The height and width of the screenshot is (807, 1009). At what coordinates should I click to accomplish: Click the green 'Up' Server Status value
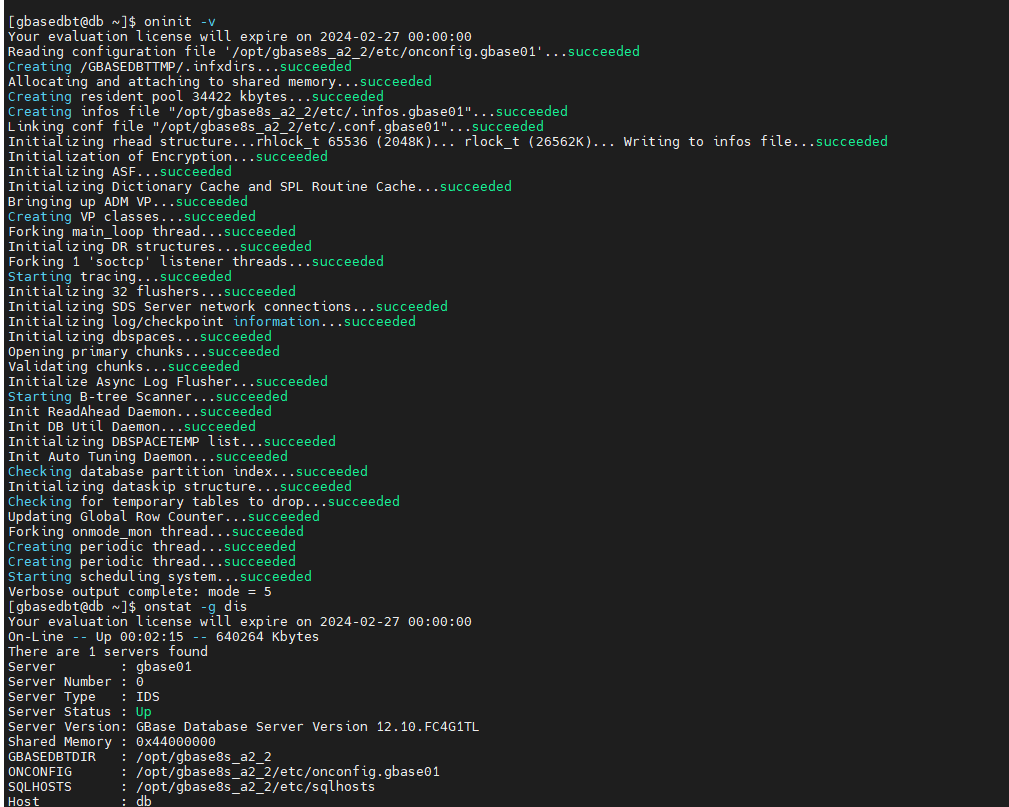(x=143, y=712)
